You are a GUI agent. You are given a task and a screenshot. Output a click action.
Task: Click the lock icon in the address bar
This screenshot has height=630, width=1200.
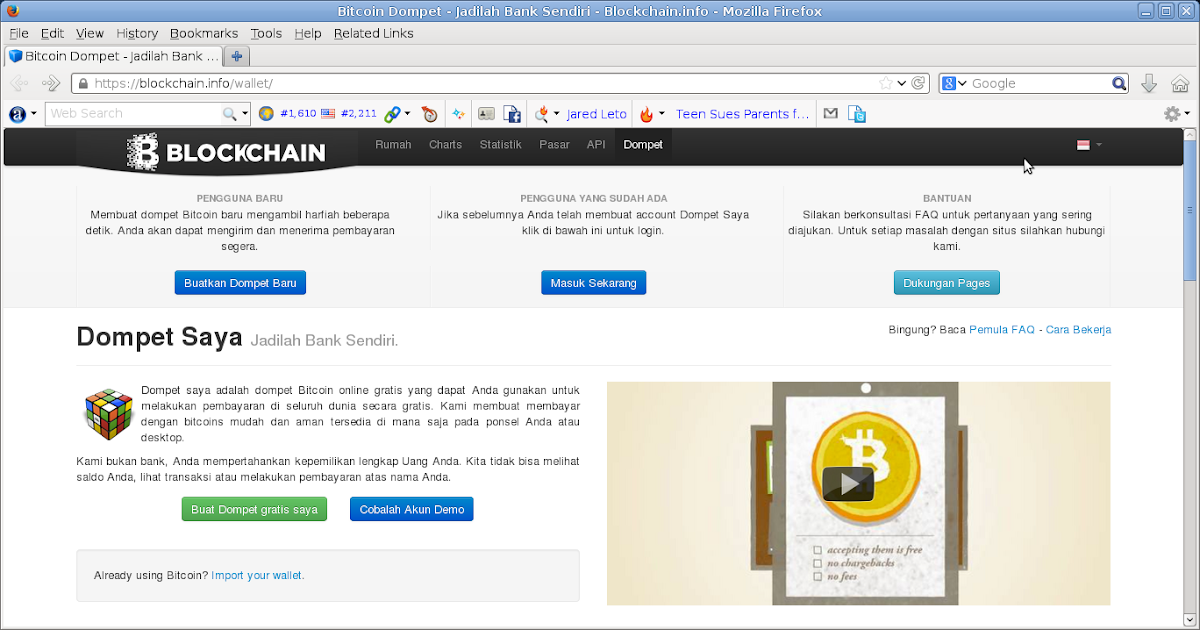(83, 84)
